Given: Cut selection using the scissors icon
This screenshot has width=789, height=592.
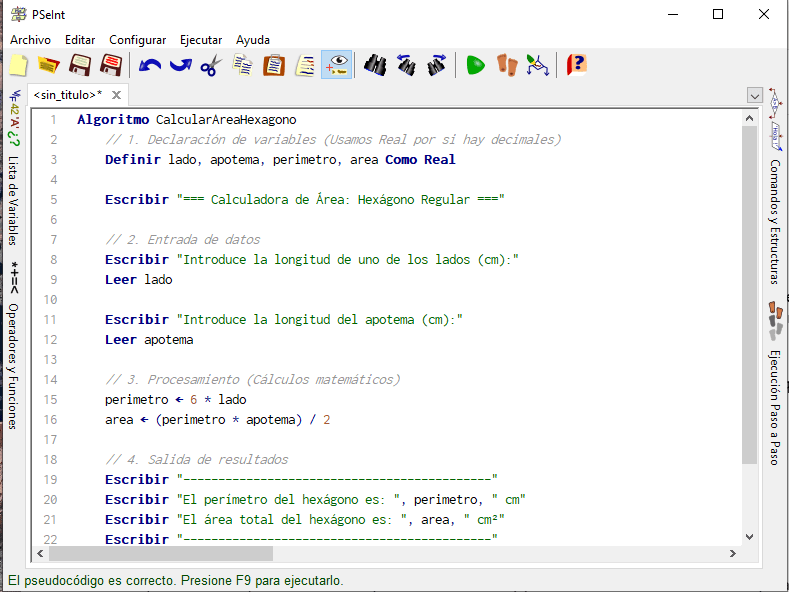Looking at the screenshot, I should pyautogui.click(x=210, y=66).
